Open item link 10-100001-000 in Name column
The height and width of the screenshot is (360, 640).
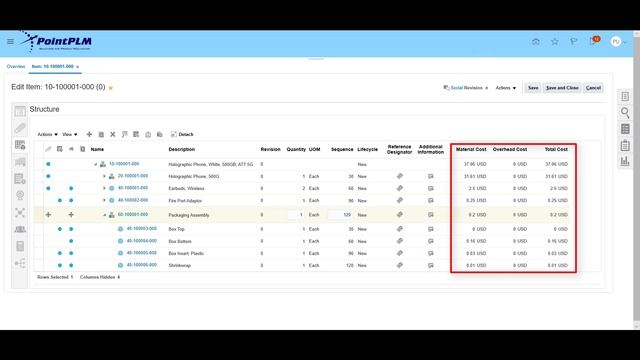coord(124,164)
